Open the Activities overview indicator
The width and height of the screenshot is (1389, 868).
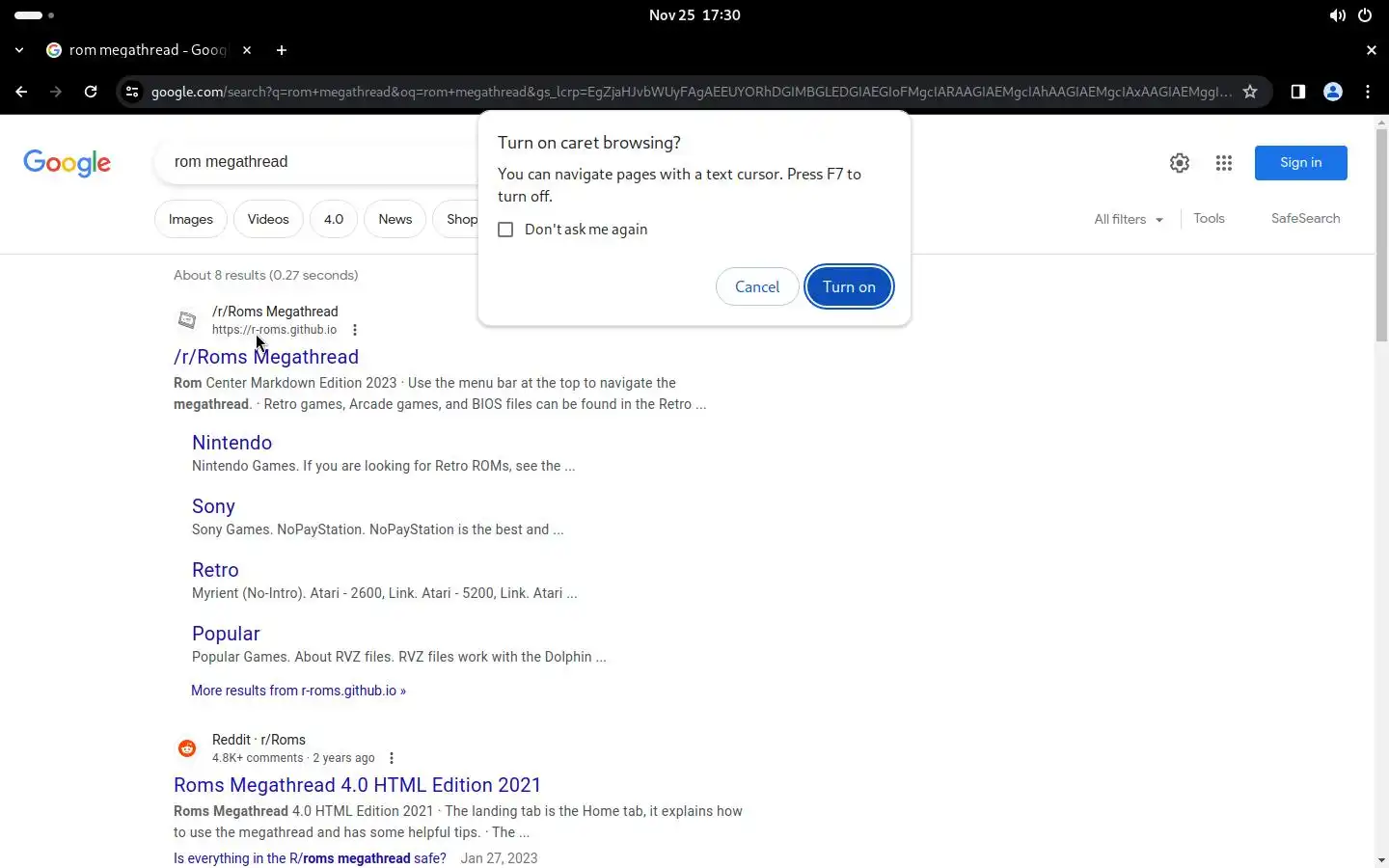pos(34,15)
